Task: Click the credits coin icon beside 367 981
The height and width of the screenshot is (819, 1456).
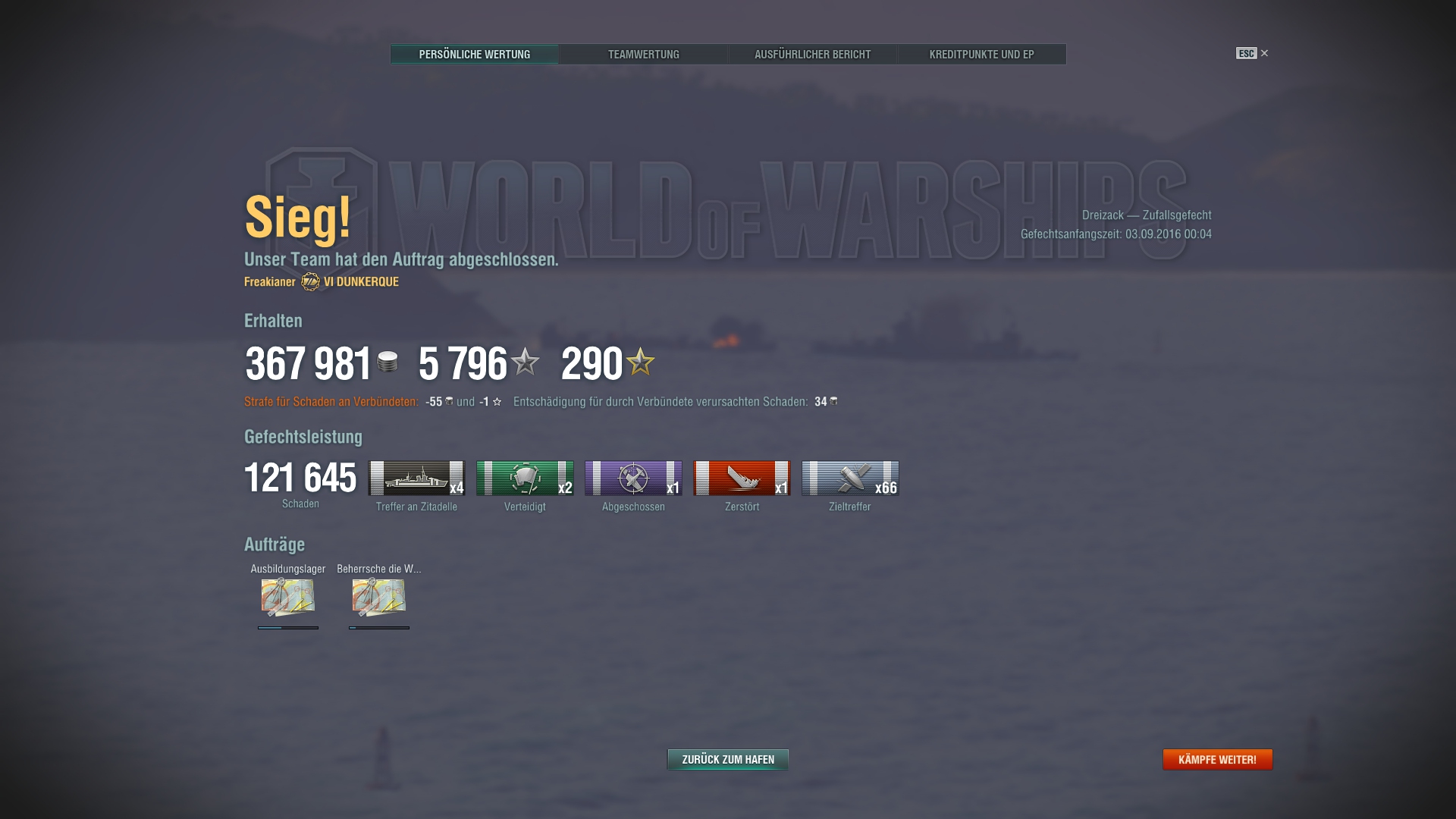Action: [x=388, y=362]
